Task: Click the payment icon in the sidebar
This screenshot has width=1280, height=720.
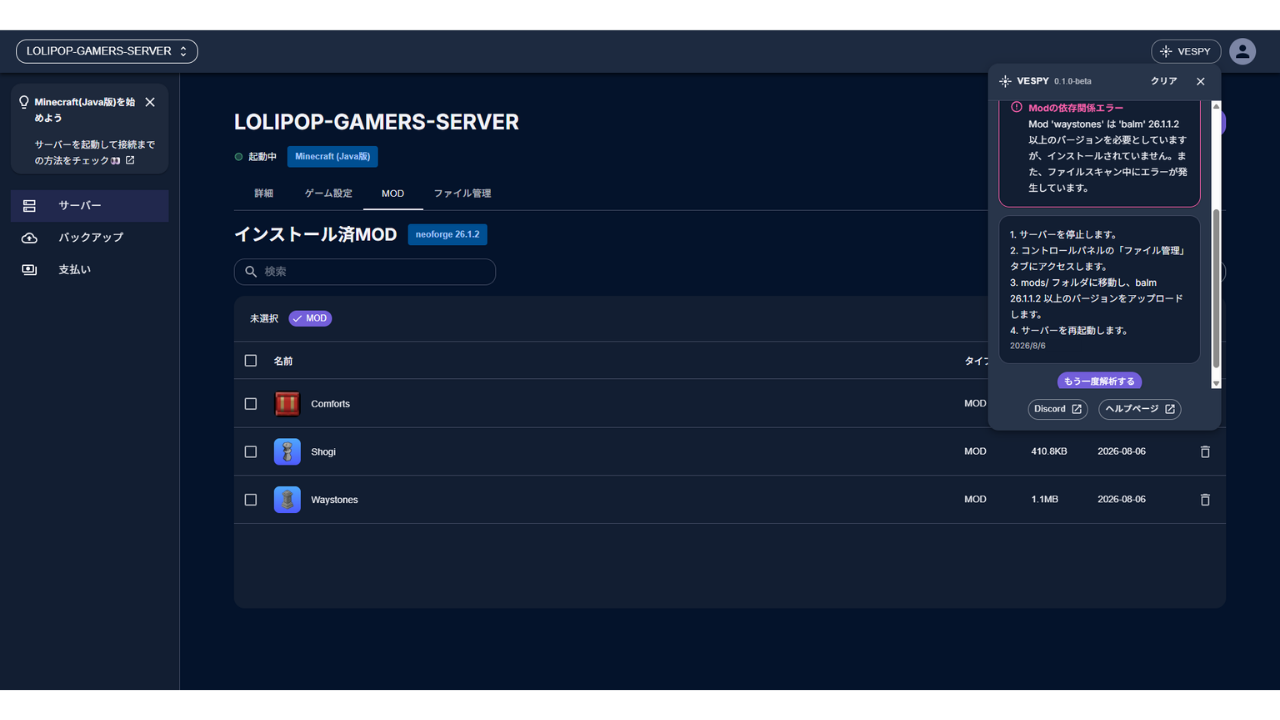Action: click(29, 270)
